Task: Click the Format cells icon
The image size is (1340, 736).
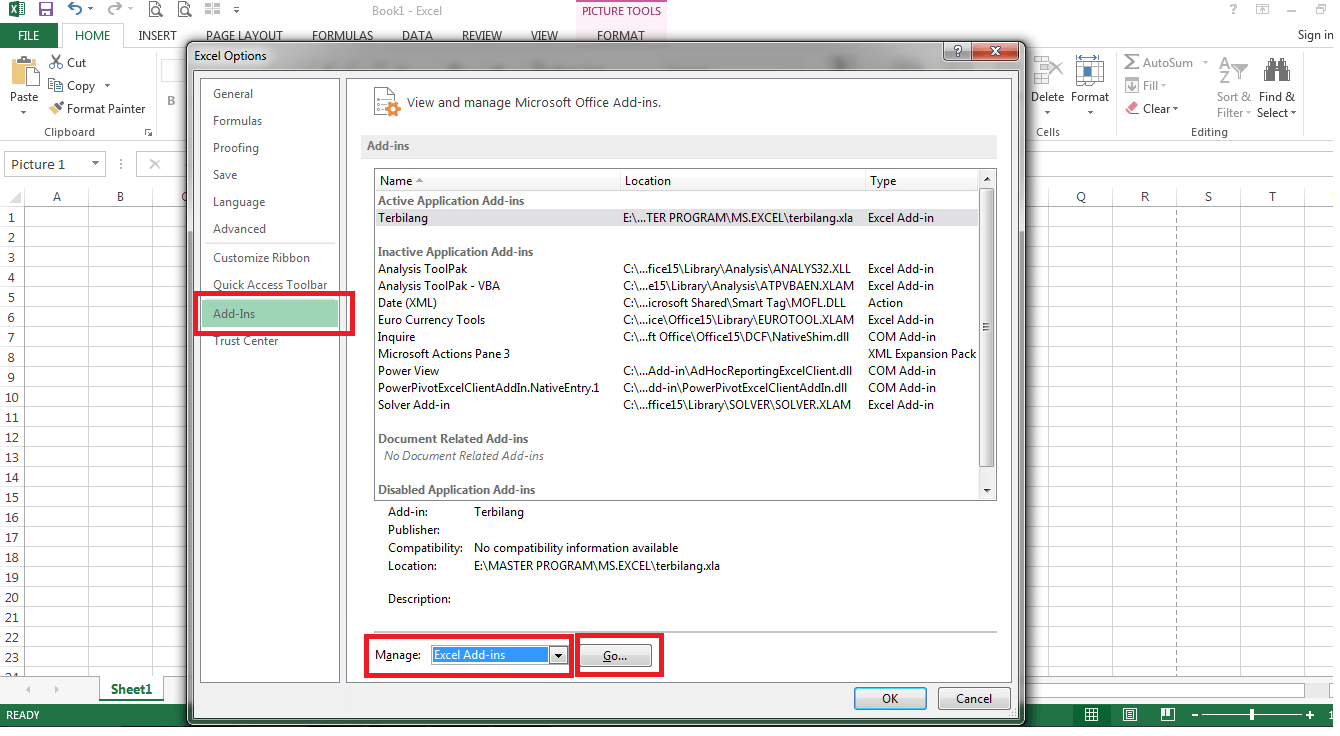Action: pos(1089,72)
